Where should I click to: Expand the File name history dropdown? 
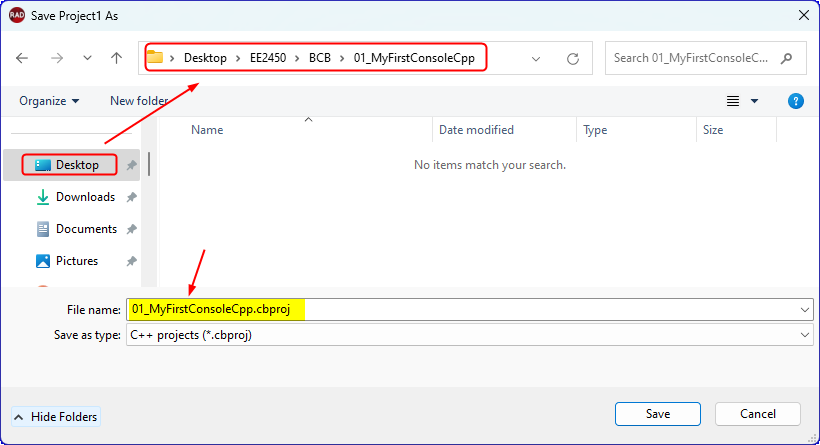click(805, 310)
